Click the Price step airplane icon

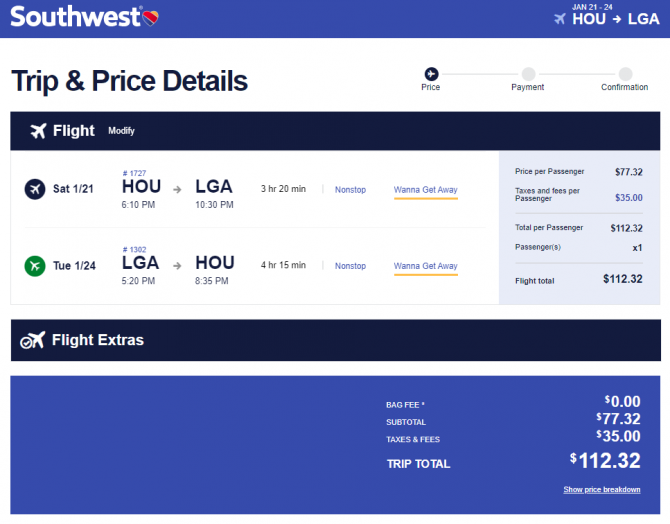tap(431, 74)
